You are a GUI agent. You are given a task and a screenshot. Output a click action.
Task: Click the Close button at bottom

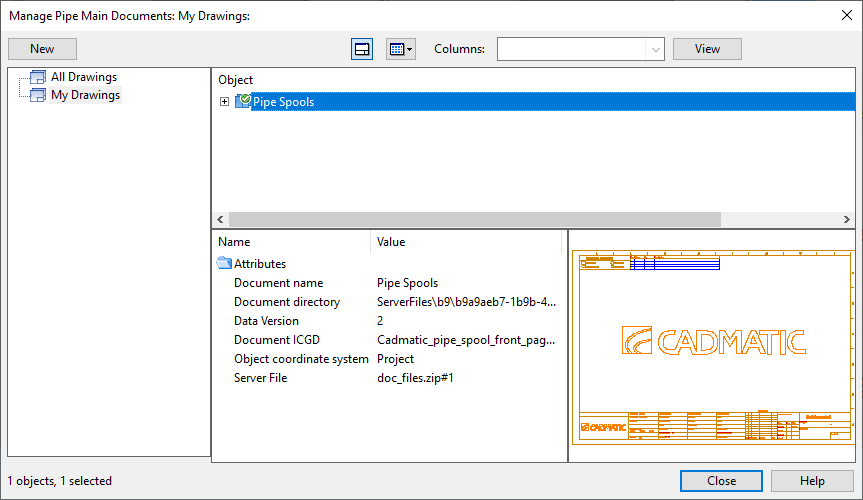(721, 481)
